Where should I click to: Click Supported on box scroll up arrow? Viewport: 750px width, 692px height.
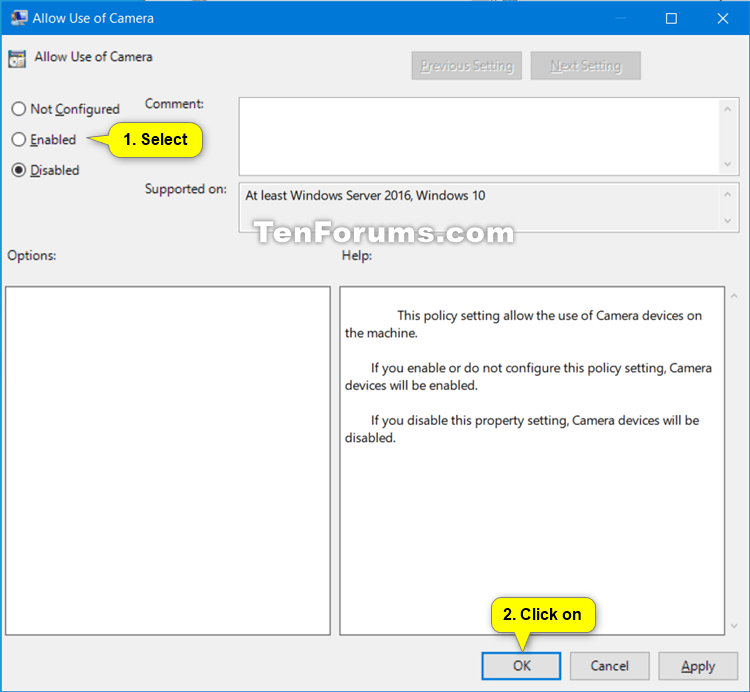pos(728,194)
